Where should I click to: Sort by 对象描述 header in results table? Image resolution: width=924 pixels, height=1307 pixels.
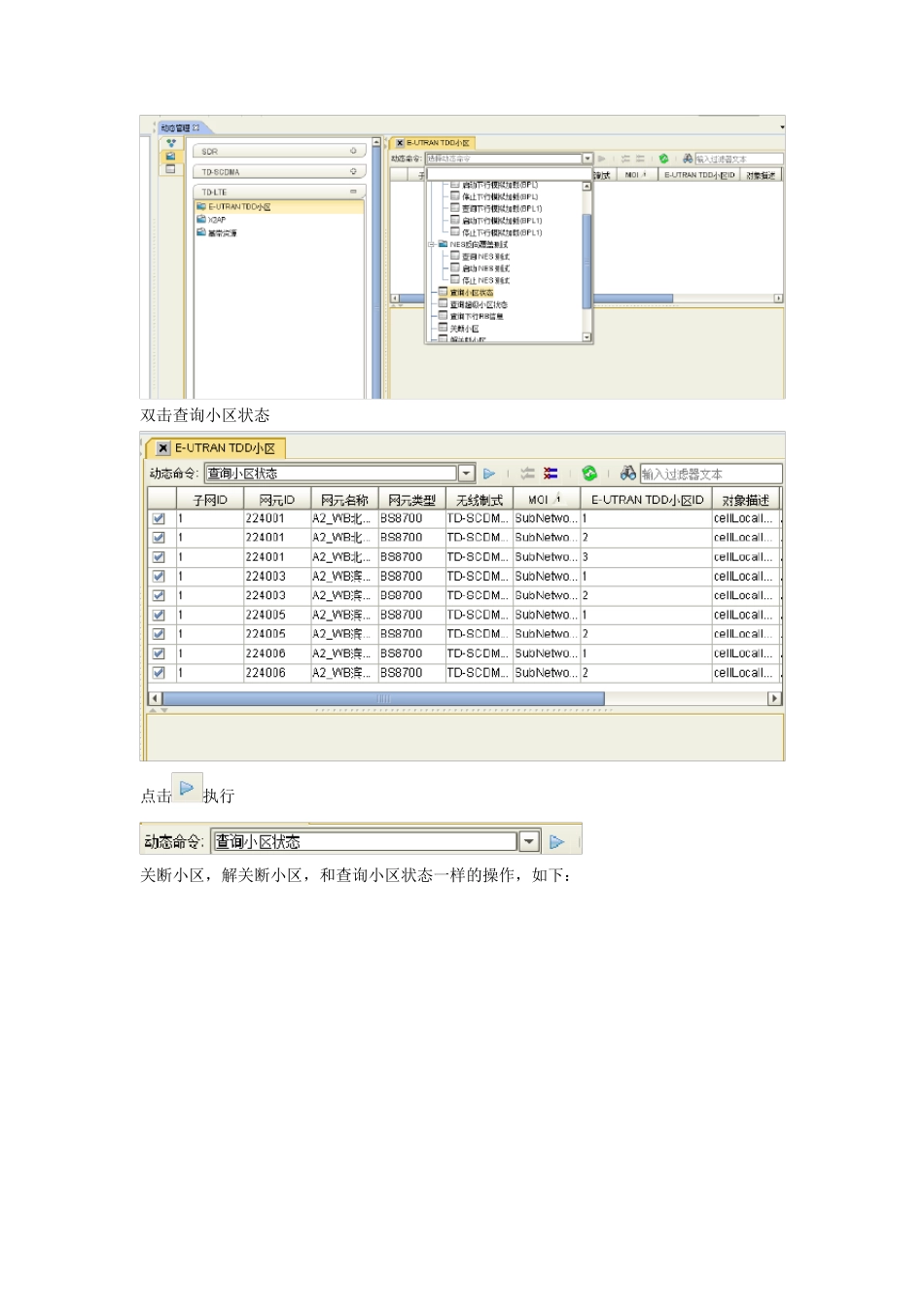click(746, 500)
